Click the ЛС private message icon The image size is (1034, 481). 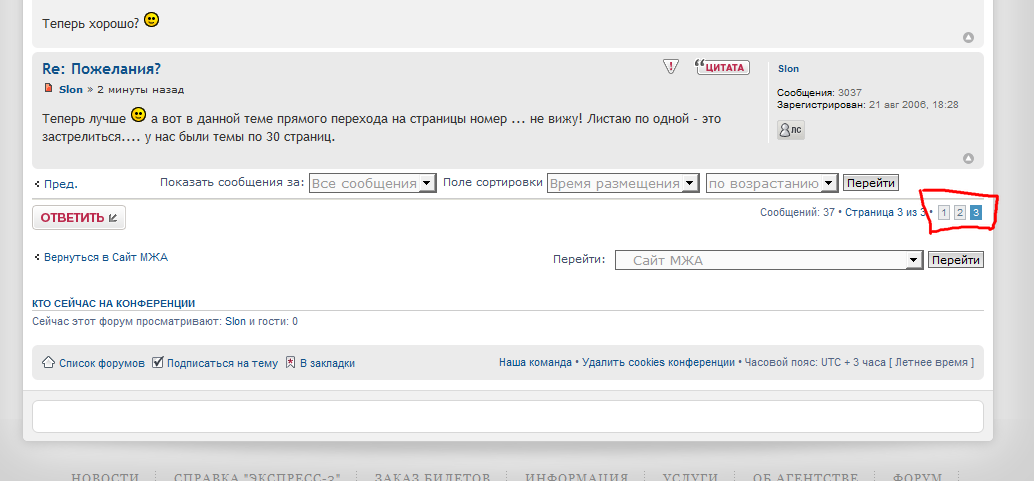[790, 130]
